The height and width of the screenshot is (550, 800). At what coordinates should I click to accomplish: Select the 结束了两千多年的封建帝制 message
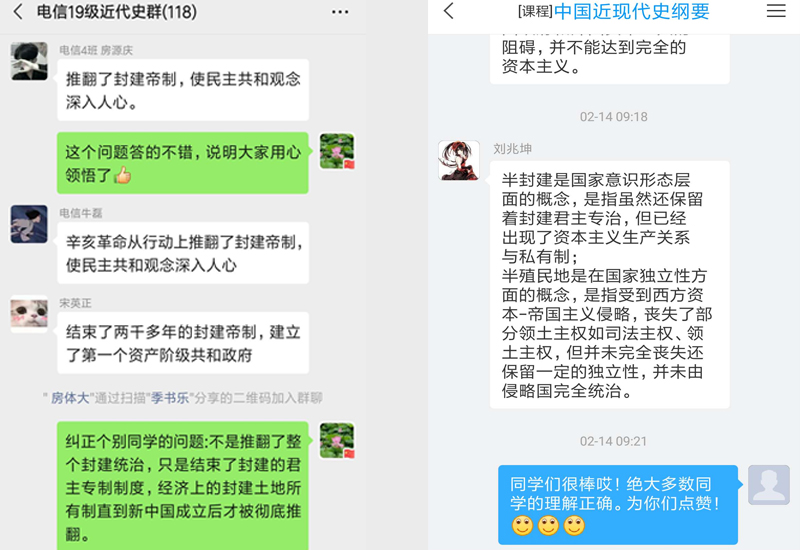coord(183,343)
